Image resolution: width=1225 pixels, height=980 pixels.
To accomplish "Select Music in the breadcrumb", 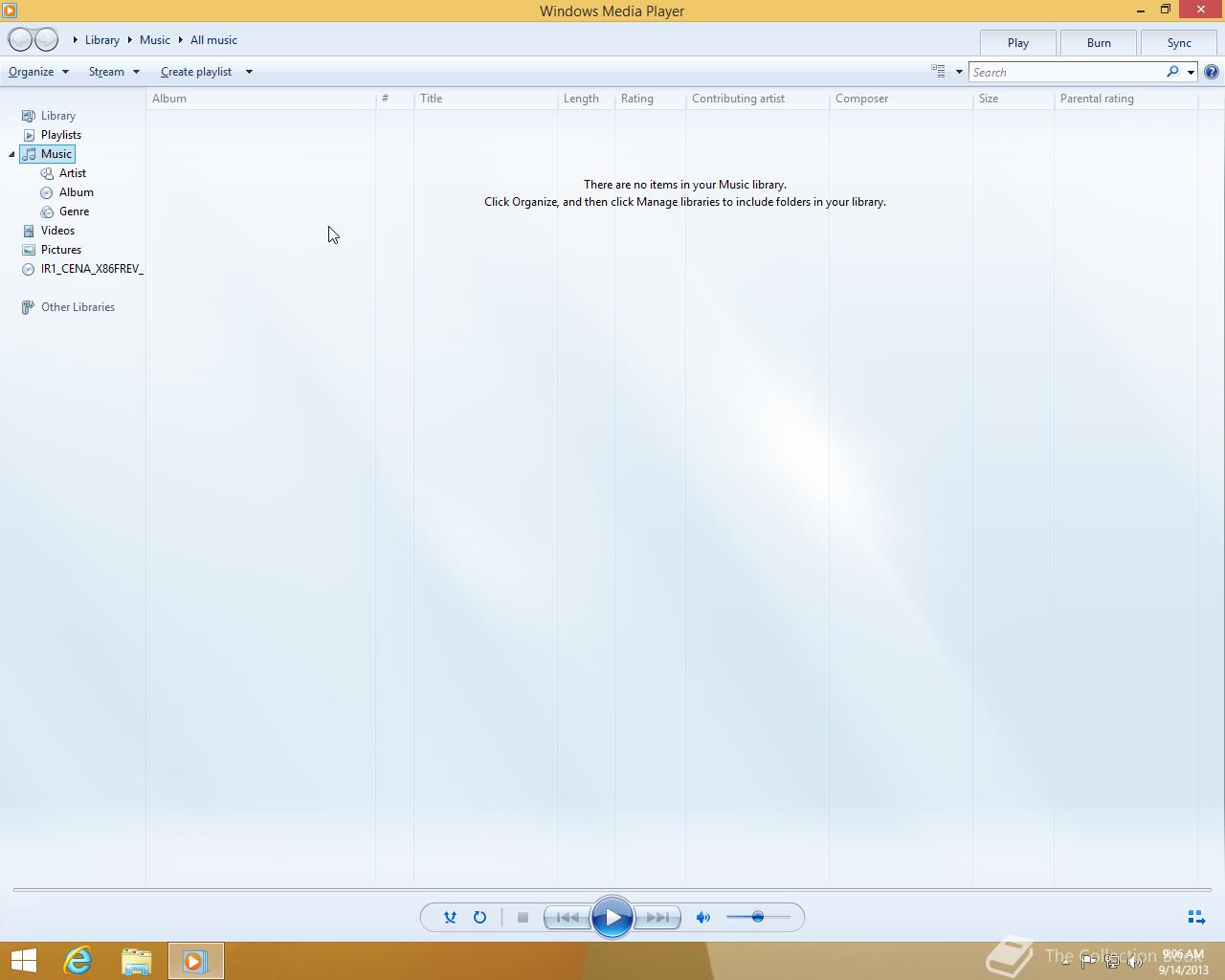I will (x=155, y=40).
